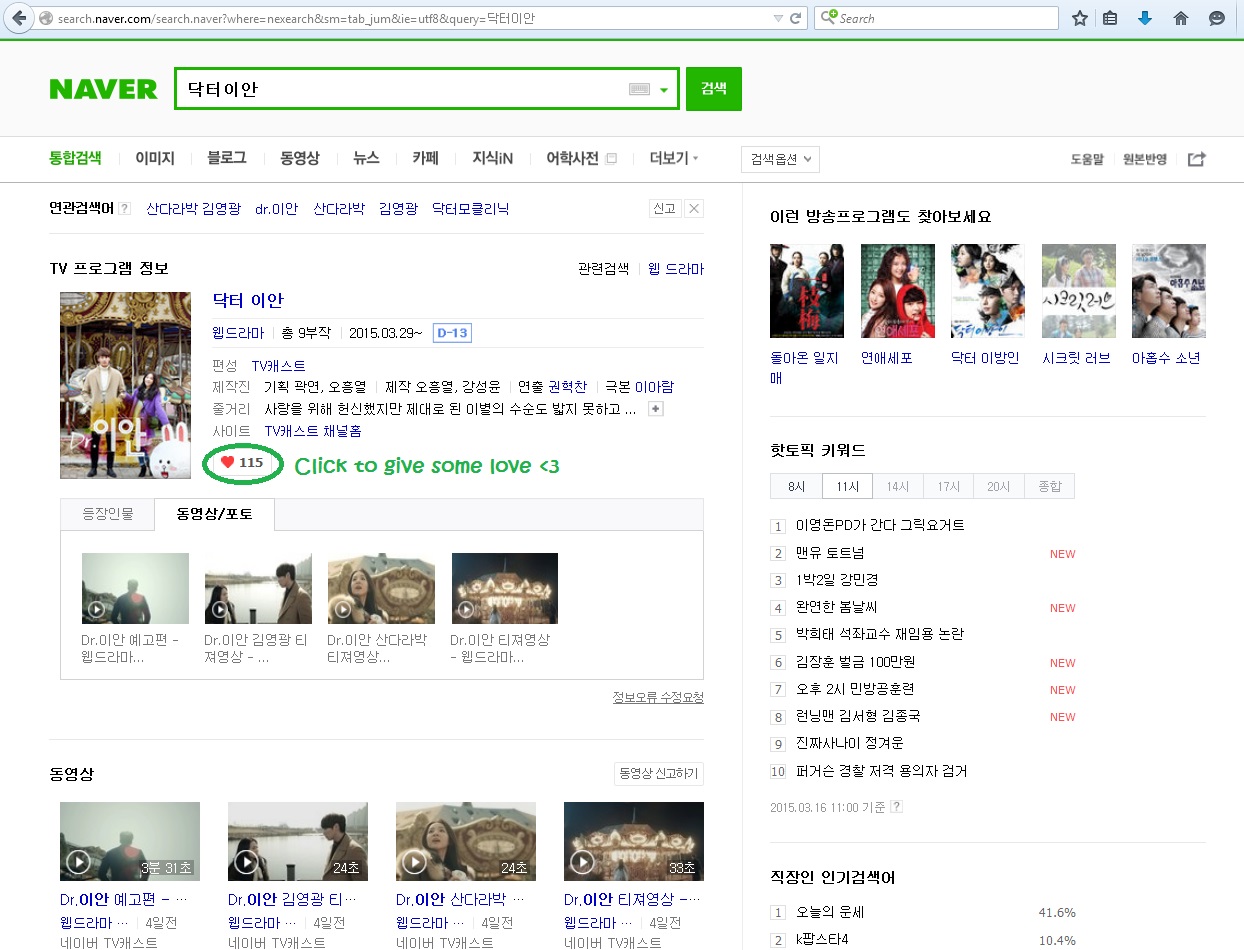This screenshot has width=1244, height=950.
Task: Click the browser back arrow button
Action: 18,18
